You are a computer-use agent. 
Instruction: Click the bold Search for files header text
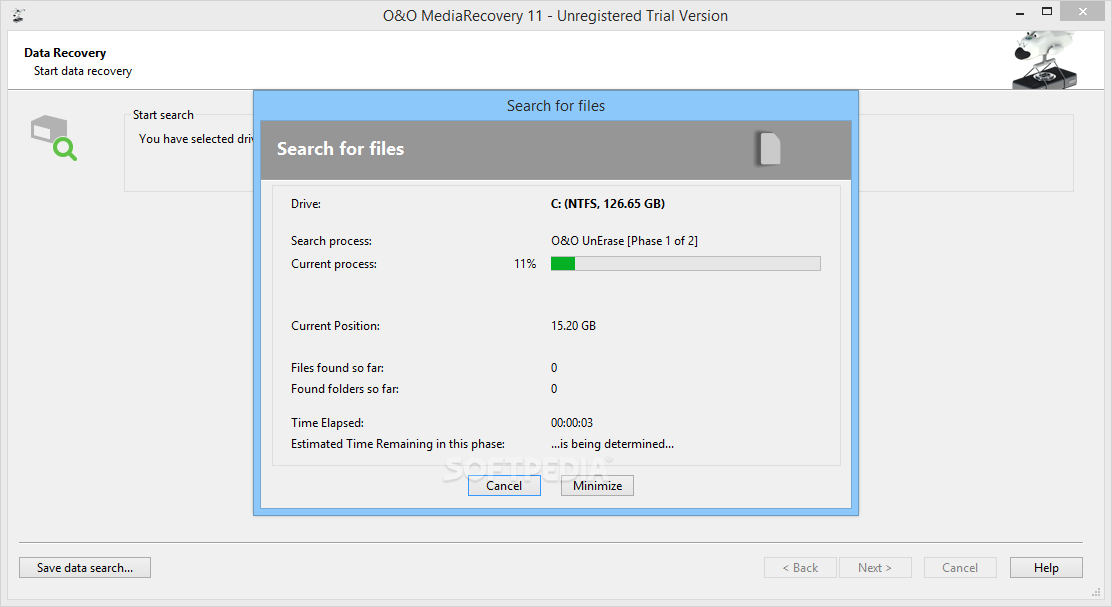pos(340,149)
